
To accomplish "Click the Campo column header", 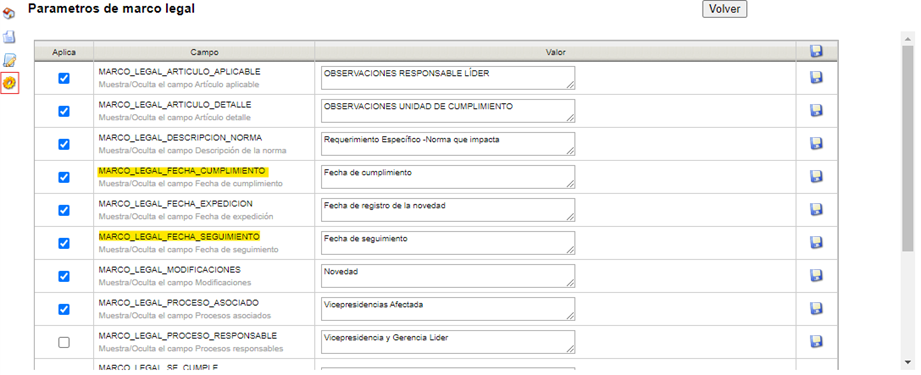I will click(204, 52).
